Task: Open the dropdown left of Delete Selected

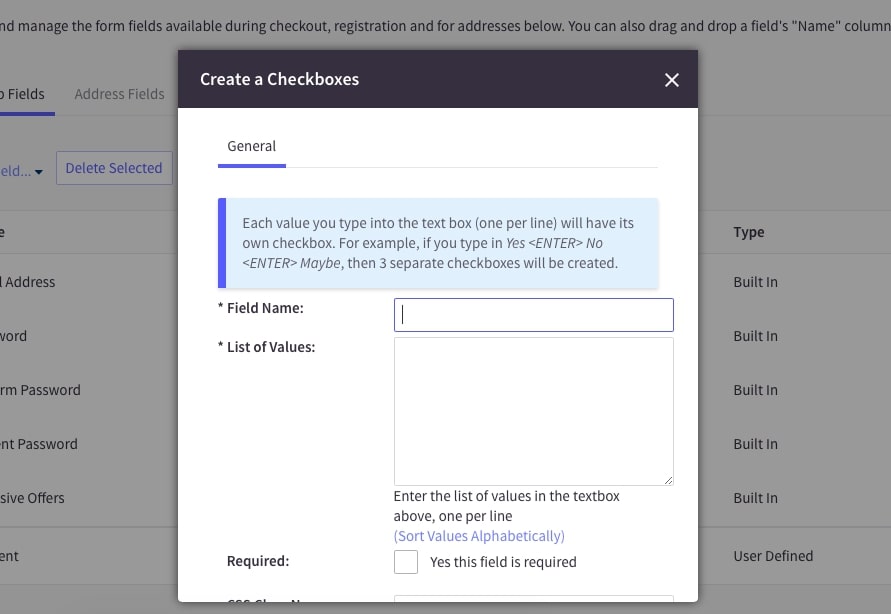Action: tap(22, 171)
